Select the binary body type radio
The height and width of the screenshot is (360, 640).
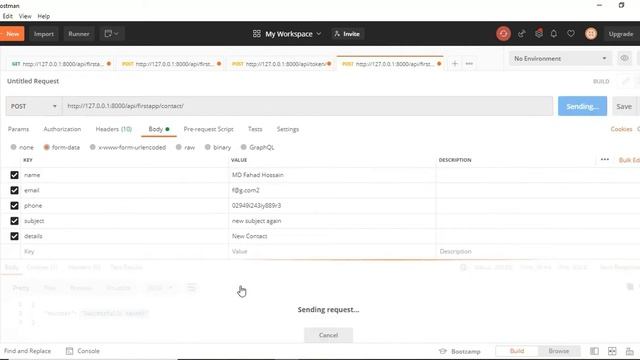click(x=208, y=147)
